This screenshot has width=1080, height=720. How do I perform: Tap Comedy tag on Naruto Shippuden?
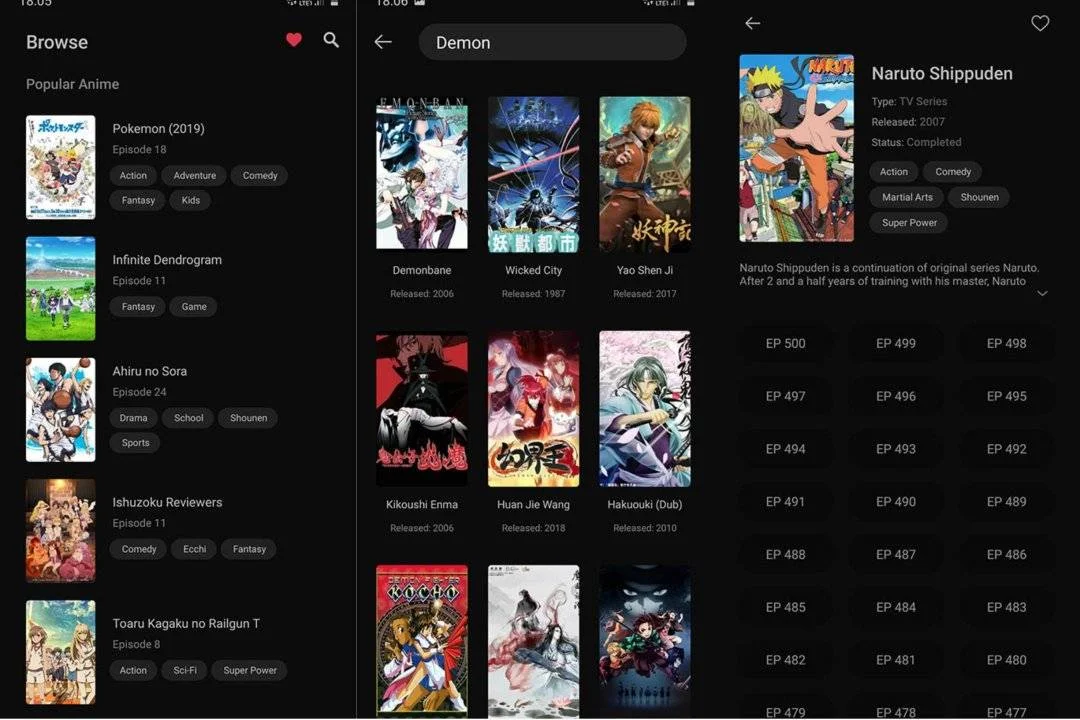click(953, 172)
